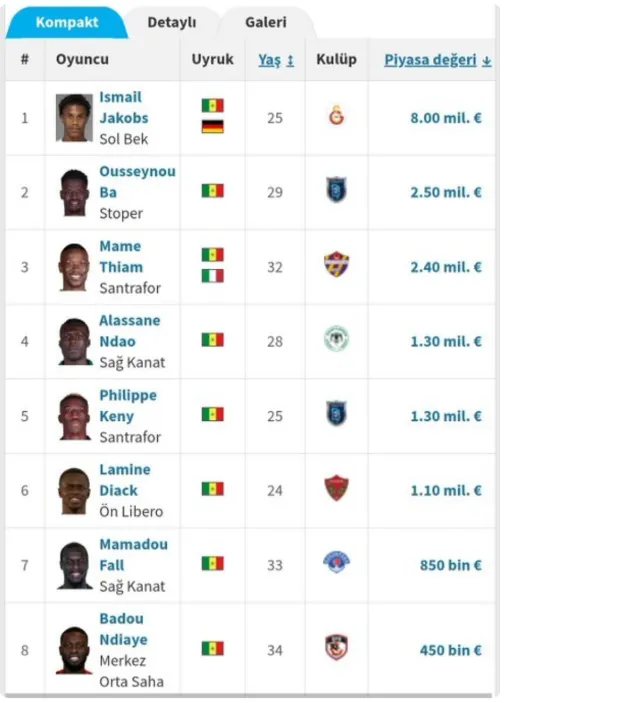Click Galatasaray club crest in Jakobs row
Viewport: 640px width, 703px height.
point(336,116)
